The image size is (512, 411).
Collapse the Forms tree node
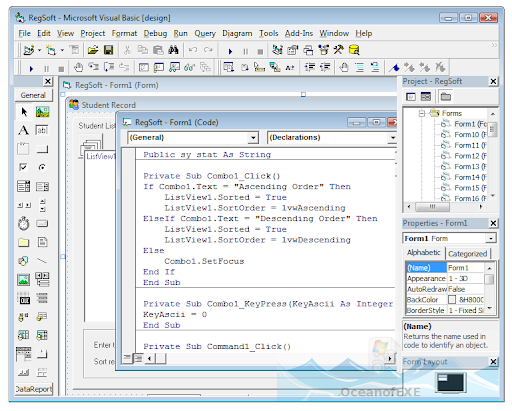coord(422,113)
